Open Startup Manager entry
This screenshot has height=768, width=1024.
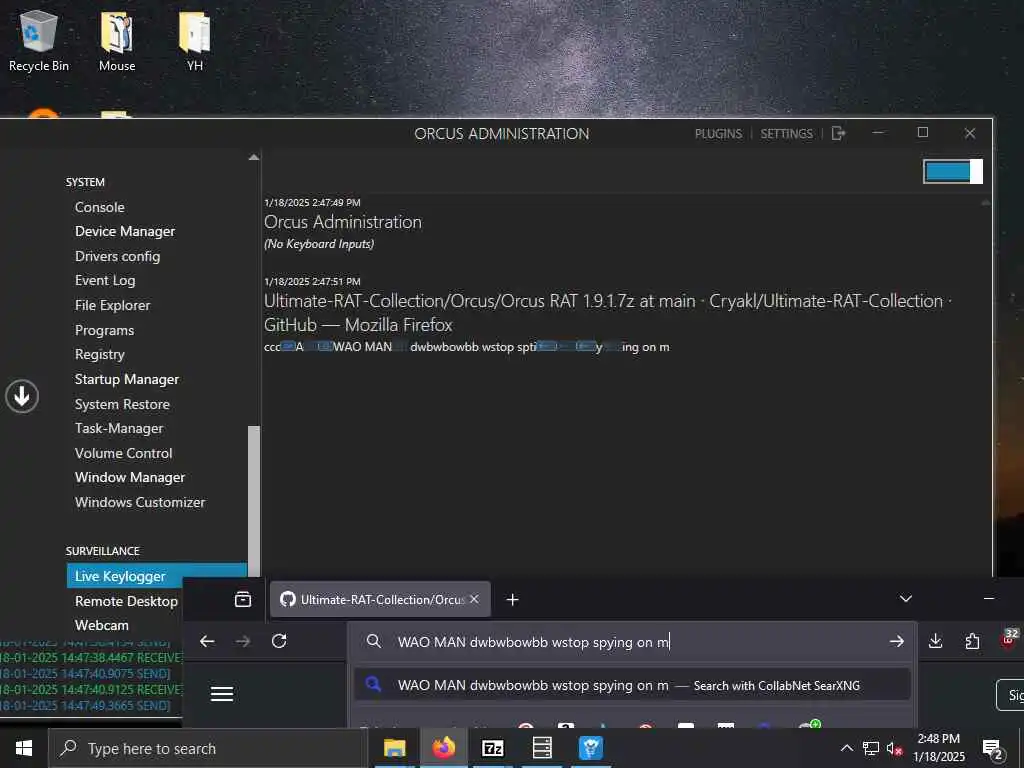click(x=127, y=379)
